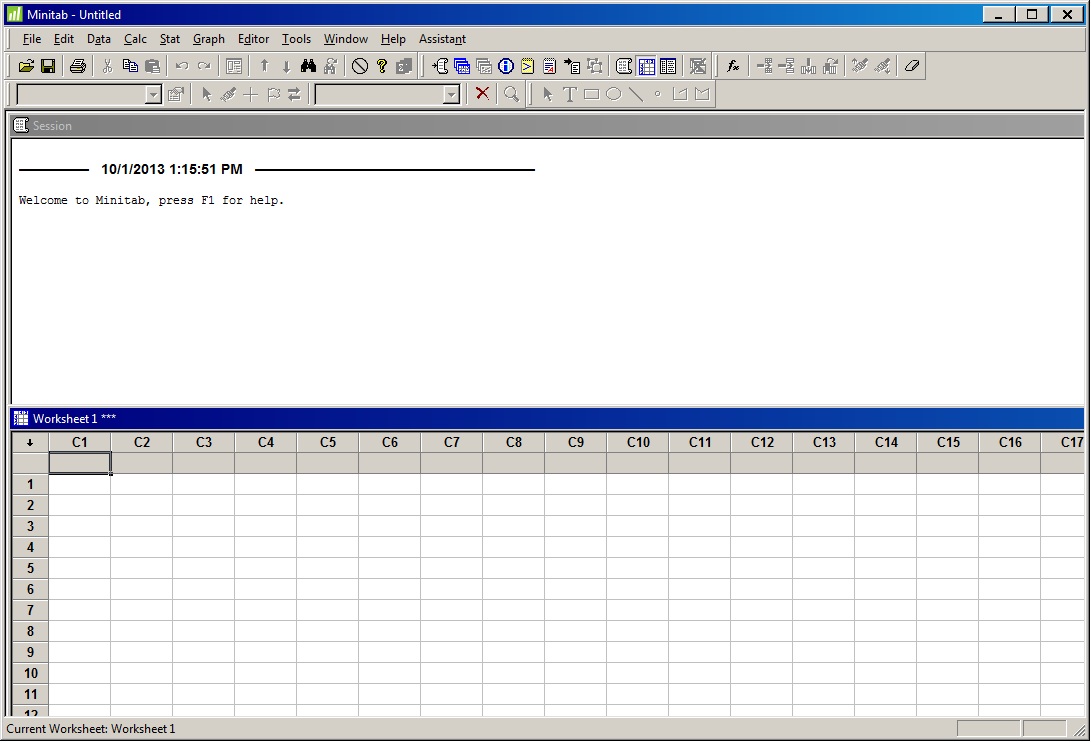This screenshot has width=1091, height=743.
Task: Save the project with the floppy disk icon
Action: pyautogui.click(x=47, y=66)
